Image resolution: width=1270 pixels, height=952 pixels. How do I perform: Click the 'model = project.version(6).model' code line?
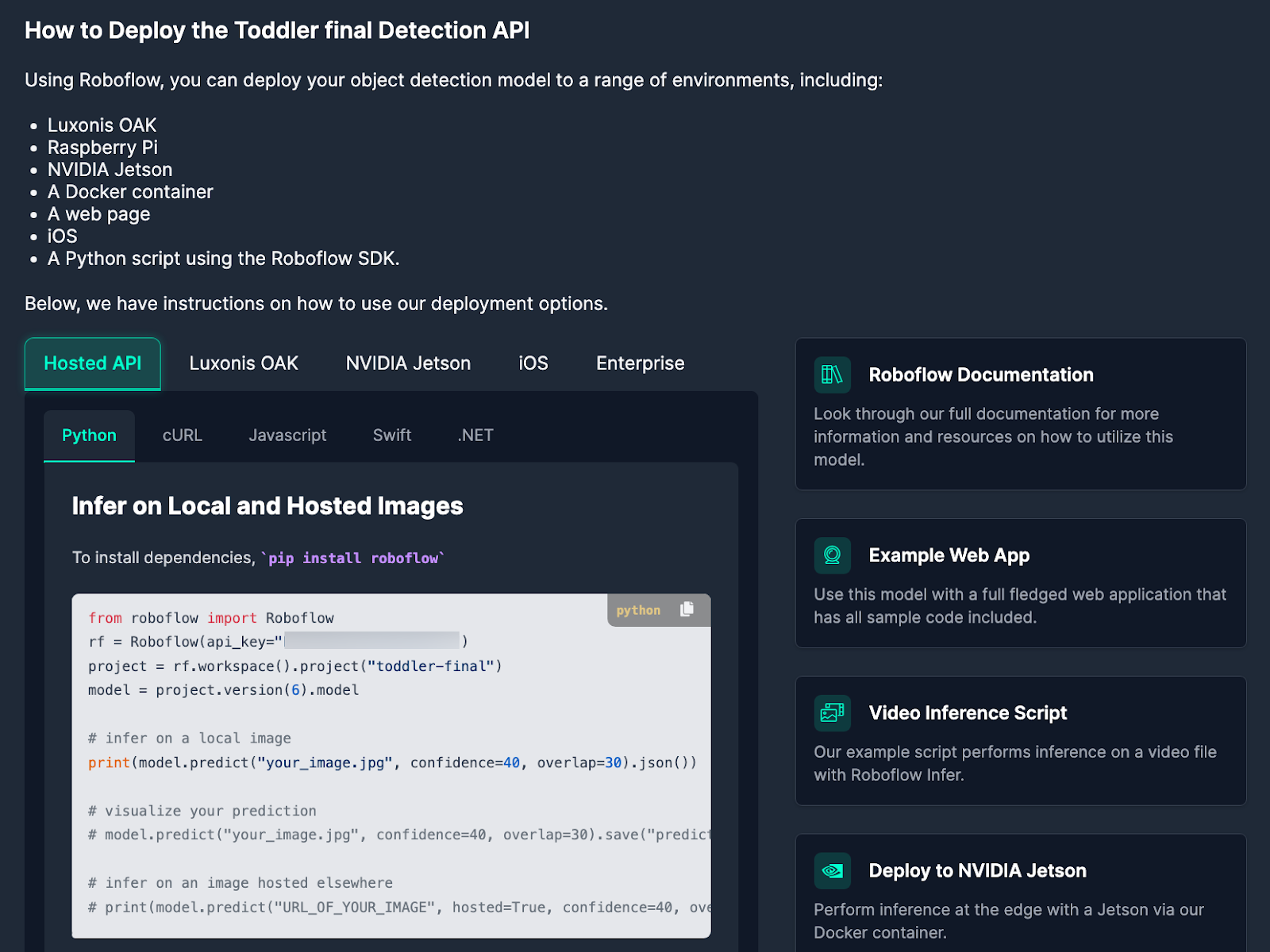coord(224,690)
